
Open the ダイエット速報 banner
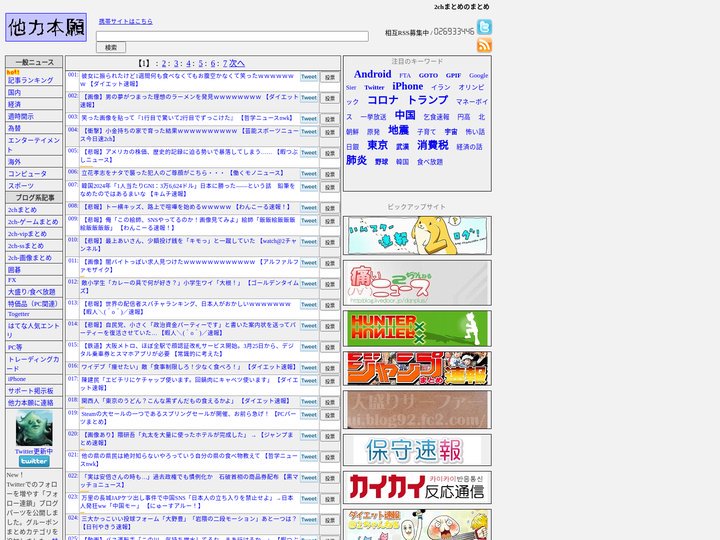click(x=417, y=525)
